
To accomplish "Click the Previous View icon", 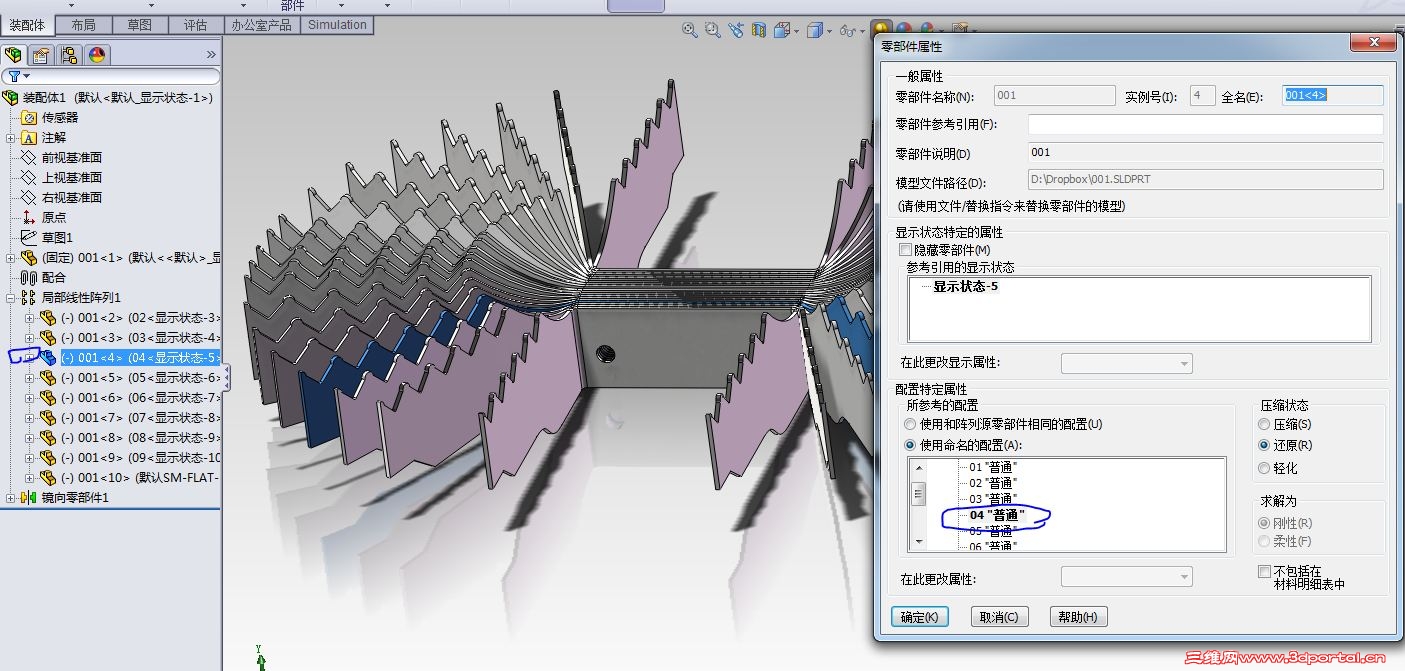I will click(736, 31).
